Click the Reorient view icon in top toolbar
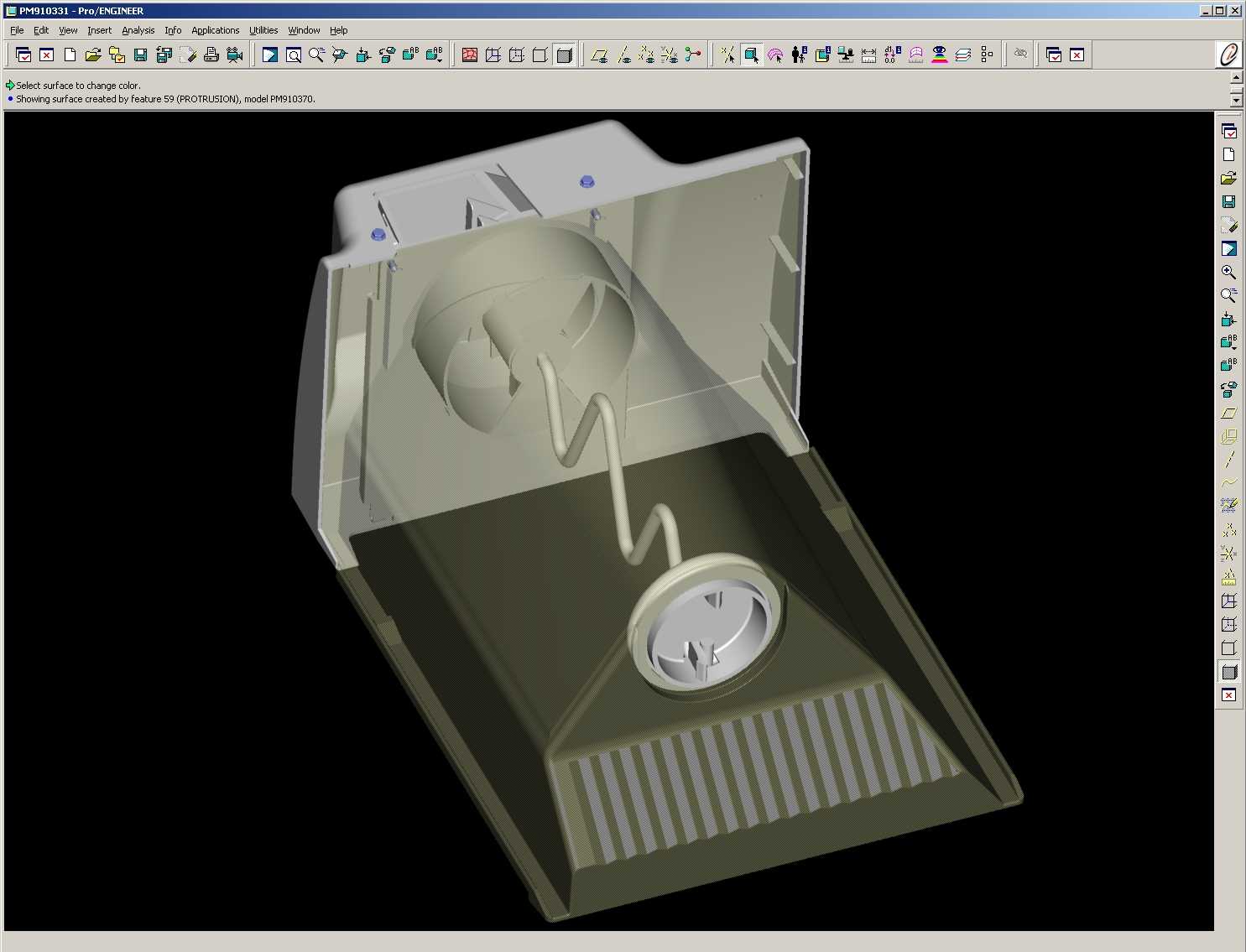The height and width of the screenshot is (952, 1246). (x=387, y=55)
